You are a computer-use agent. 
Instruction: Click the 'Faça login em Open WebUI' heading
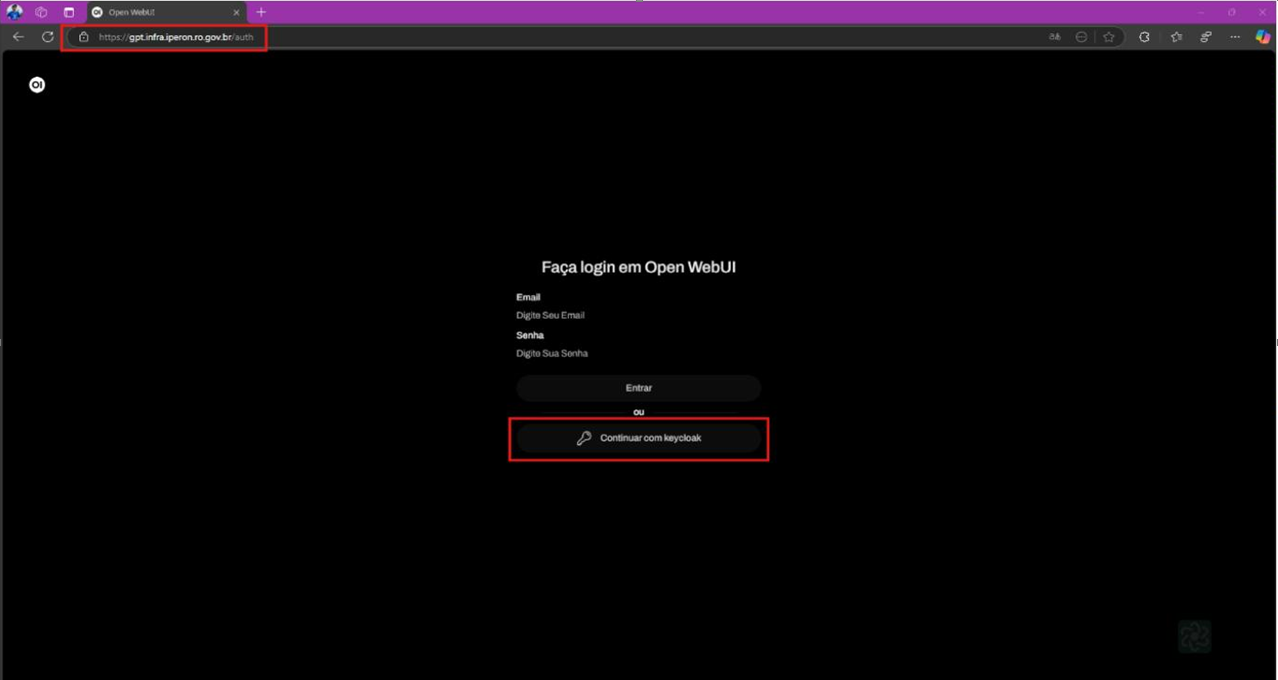638,268
